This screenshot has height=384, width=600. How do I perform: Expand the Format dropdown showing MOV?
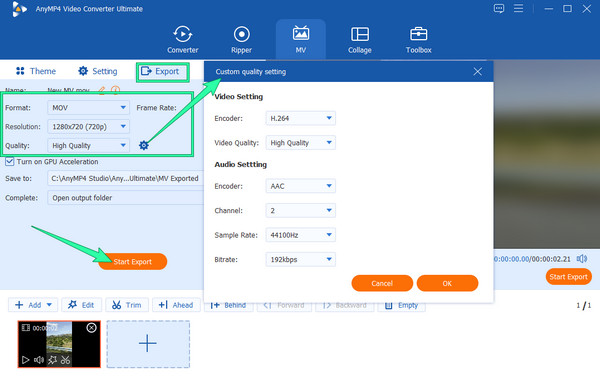[88, 108]
